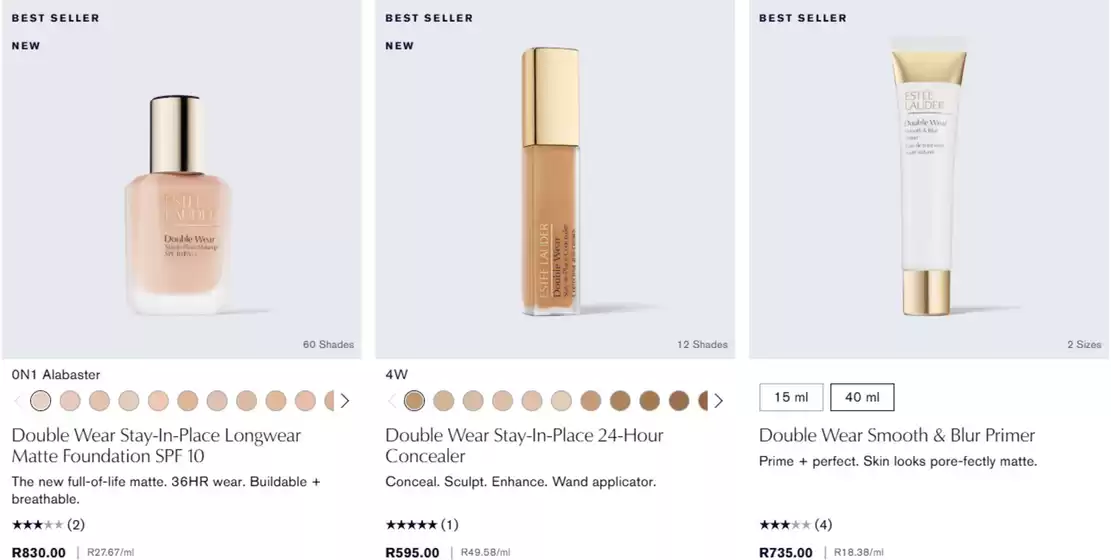Show previous concealer shades with left arrow
The height and width of the screenshot is (560, 1111).
(x=391, y=401)
